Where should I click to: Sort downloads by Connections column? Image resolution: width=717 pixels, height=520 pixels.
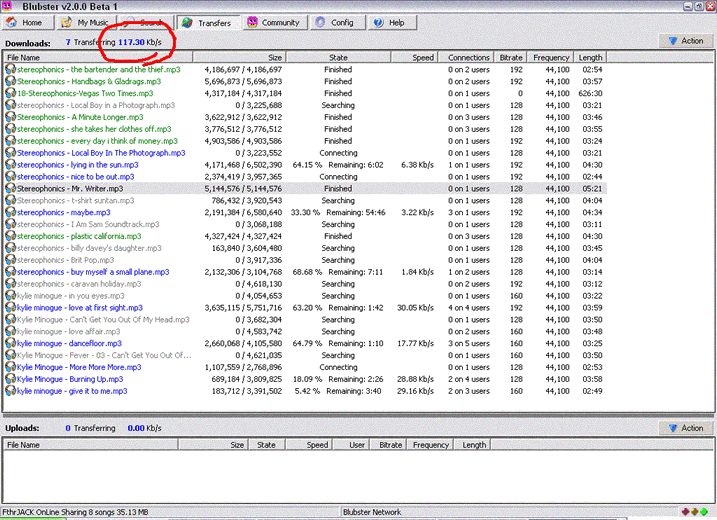pyautogui.click(x=466, y=57)
